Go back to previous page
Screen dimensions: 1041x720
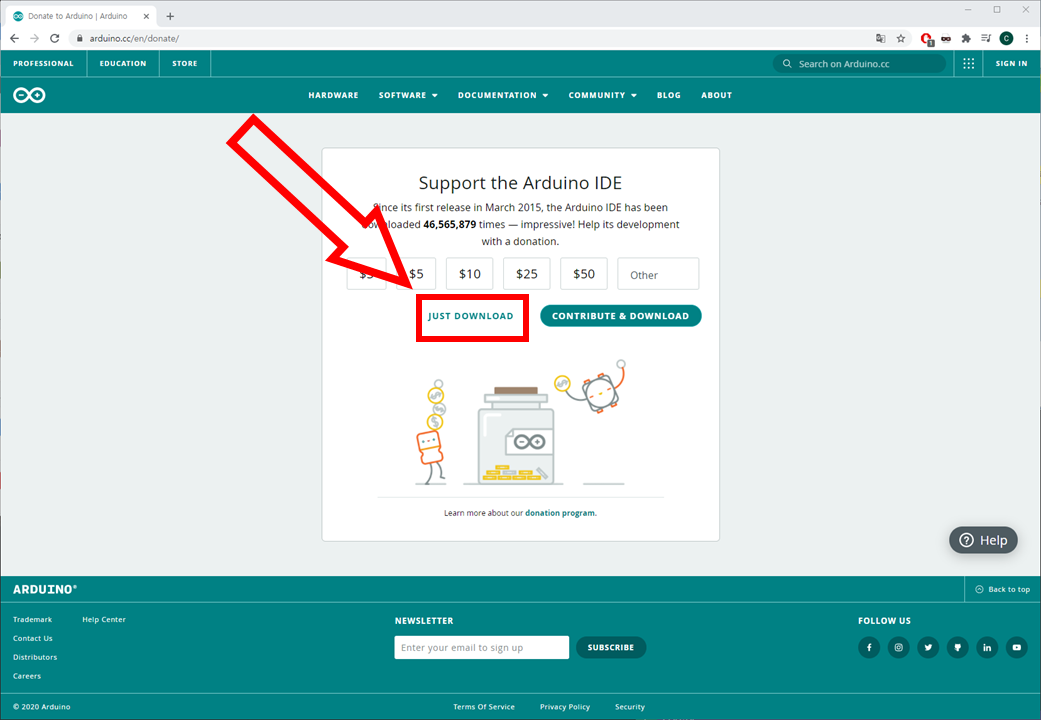pyautogui.click(x=15, y=39)
